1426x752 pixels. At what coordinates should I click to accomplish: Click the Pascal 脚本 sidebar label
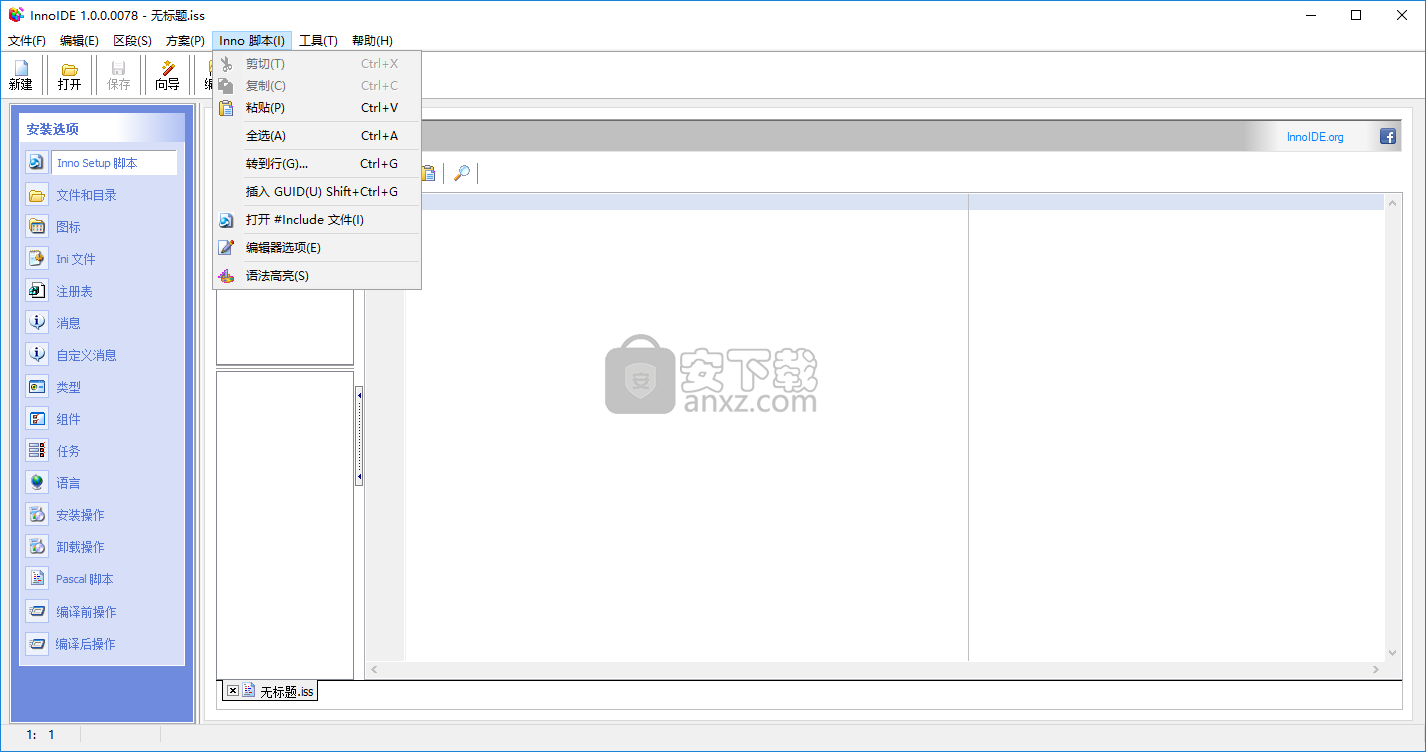point(85,579)
